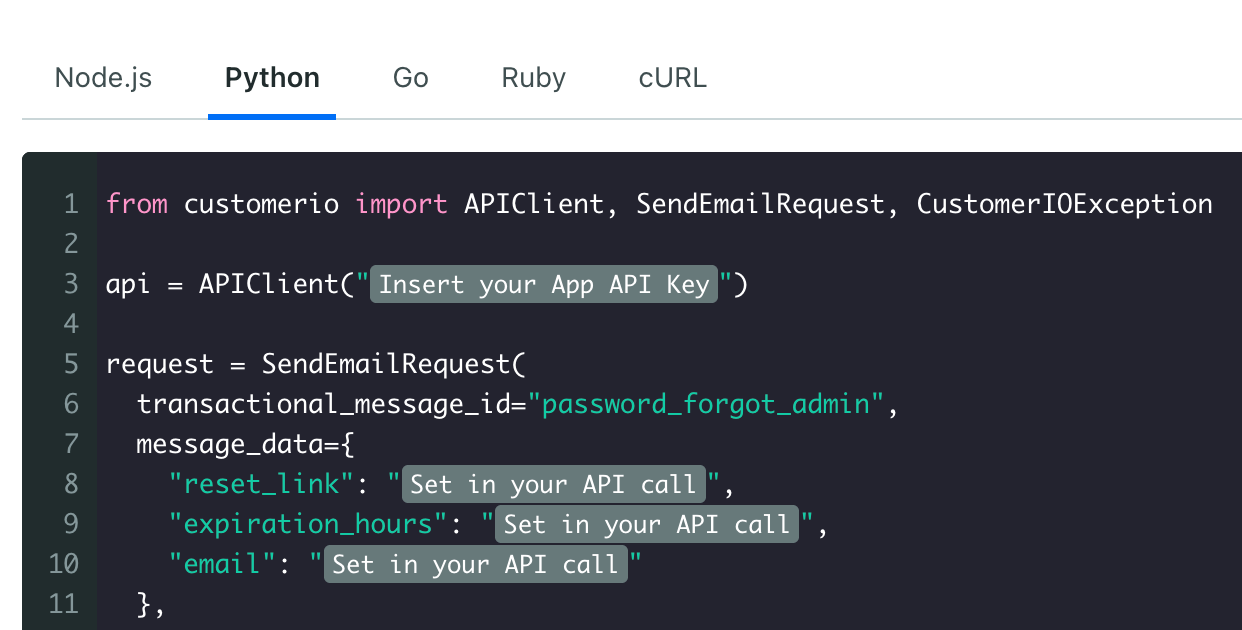1242x630 pixels.
Task: Click line number 5 in the gutter
Action: (x=70, y=365)
